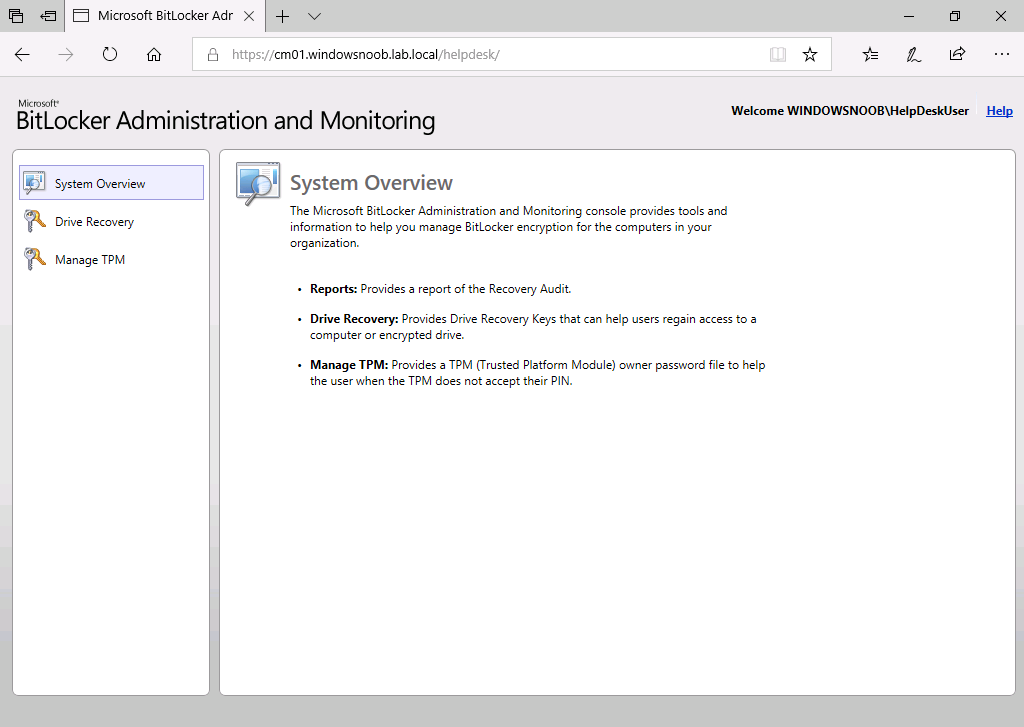1024x727 pixels.
Task: Refresh the page
Action: [x=110, y=54]
